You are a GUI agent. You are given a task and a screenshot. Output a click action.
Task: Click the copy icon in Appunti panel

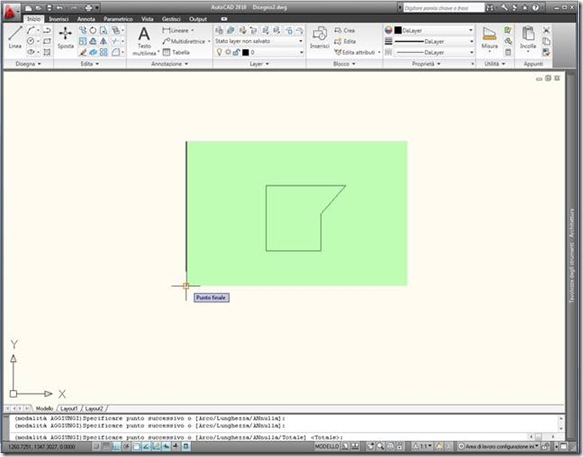click(546, 41)
